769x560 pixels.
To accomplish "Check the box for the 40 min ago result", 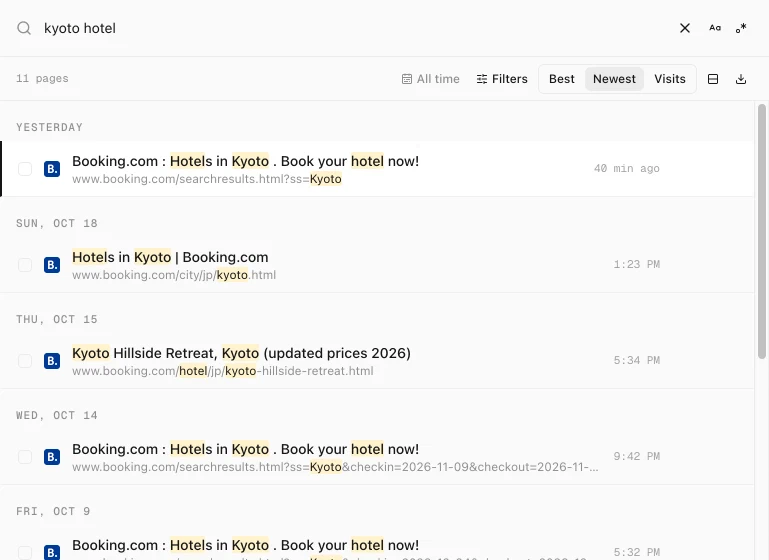I will point(25,169).
